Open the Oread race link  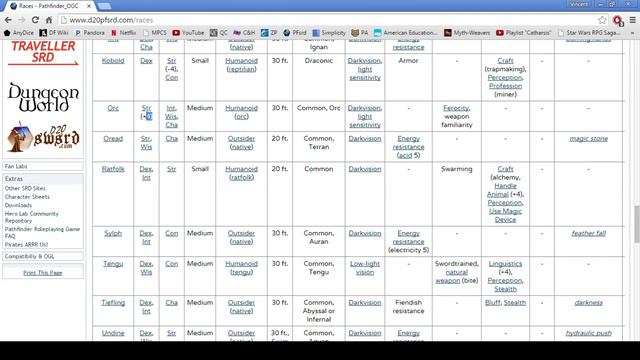point(113,139)
